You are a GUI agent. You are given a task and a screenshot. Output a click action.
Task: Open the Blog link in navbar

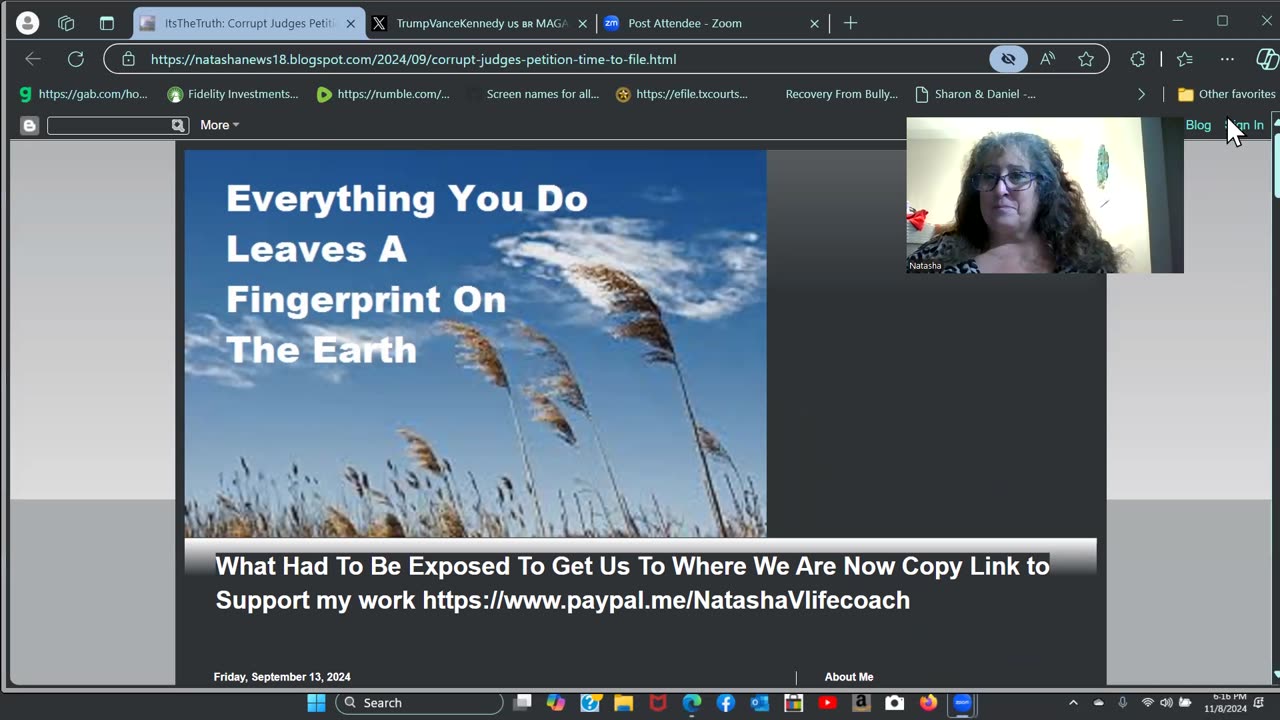pyautogui.click(x=1198, y=125)
